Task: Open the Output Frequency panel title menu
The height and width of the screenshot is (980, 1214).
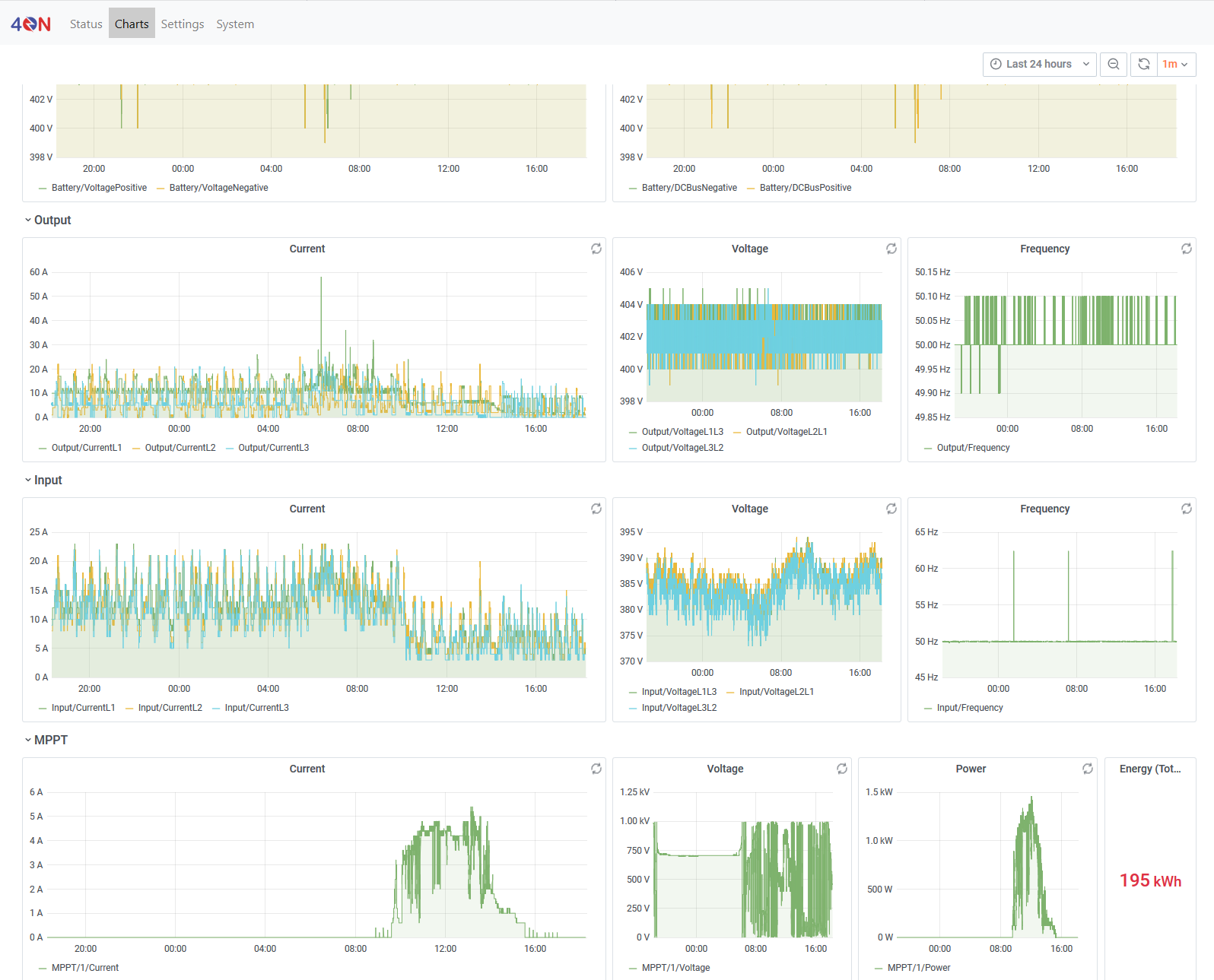Action: pos(1045,249)
